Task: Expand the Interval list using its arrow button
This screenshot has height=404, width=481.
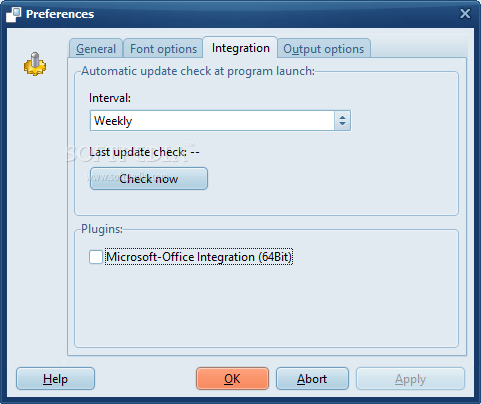Action: [342, 121]
